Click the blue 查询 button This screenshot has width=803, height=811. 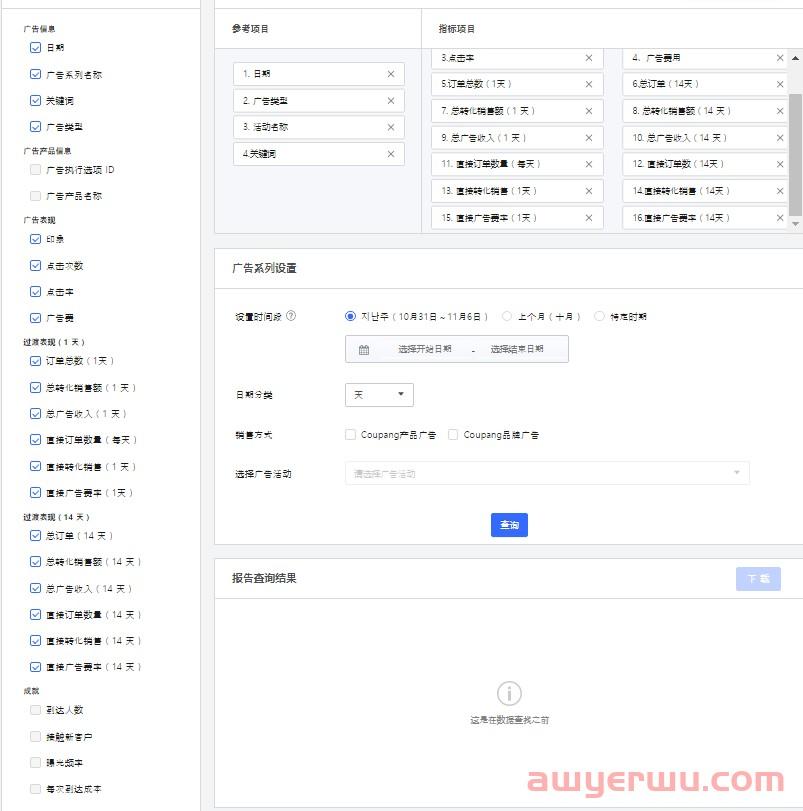coord(509,525)
